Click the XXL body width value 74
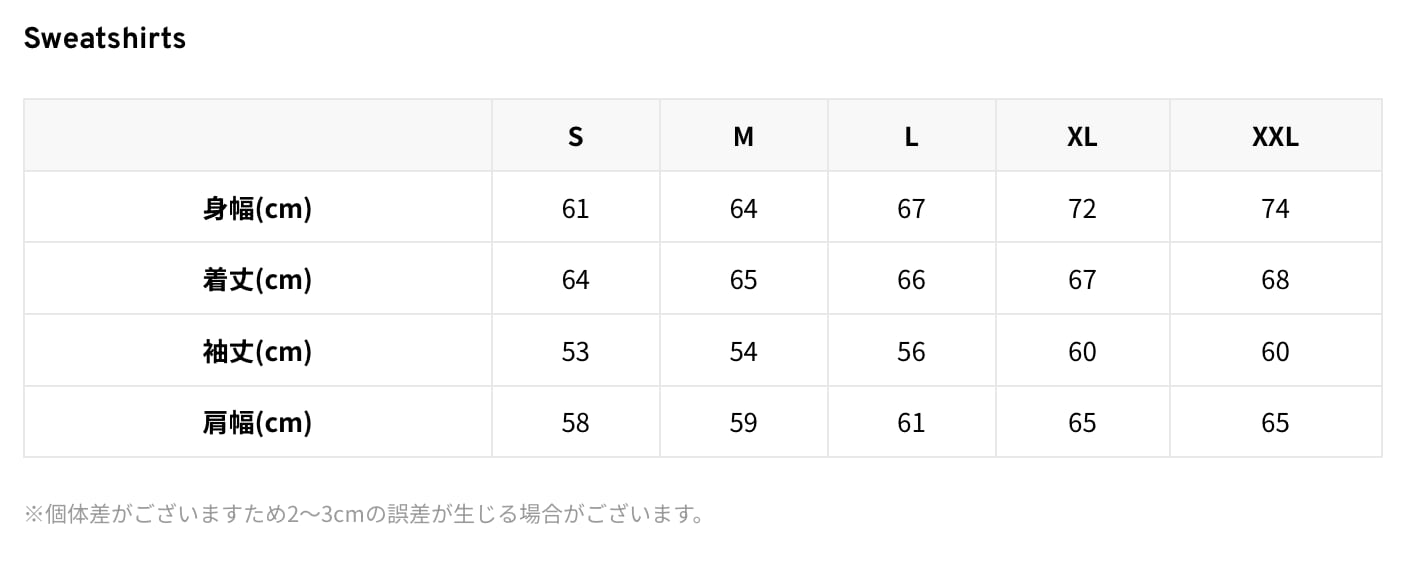The image size is (1418, 568). (x=1275, y=209)
